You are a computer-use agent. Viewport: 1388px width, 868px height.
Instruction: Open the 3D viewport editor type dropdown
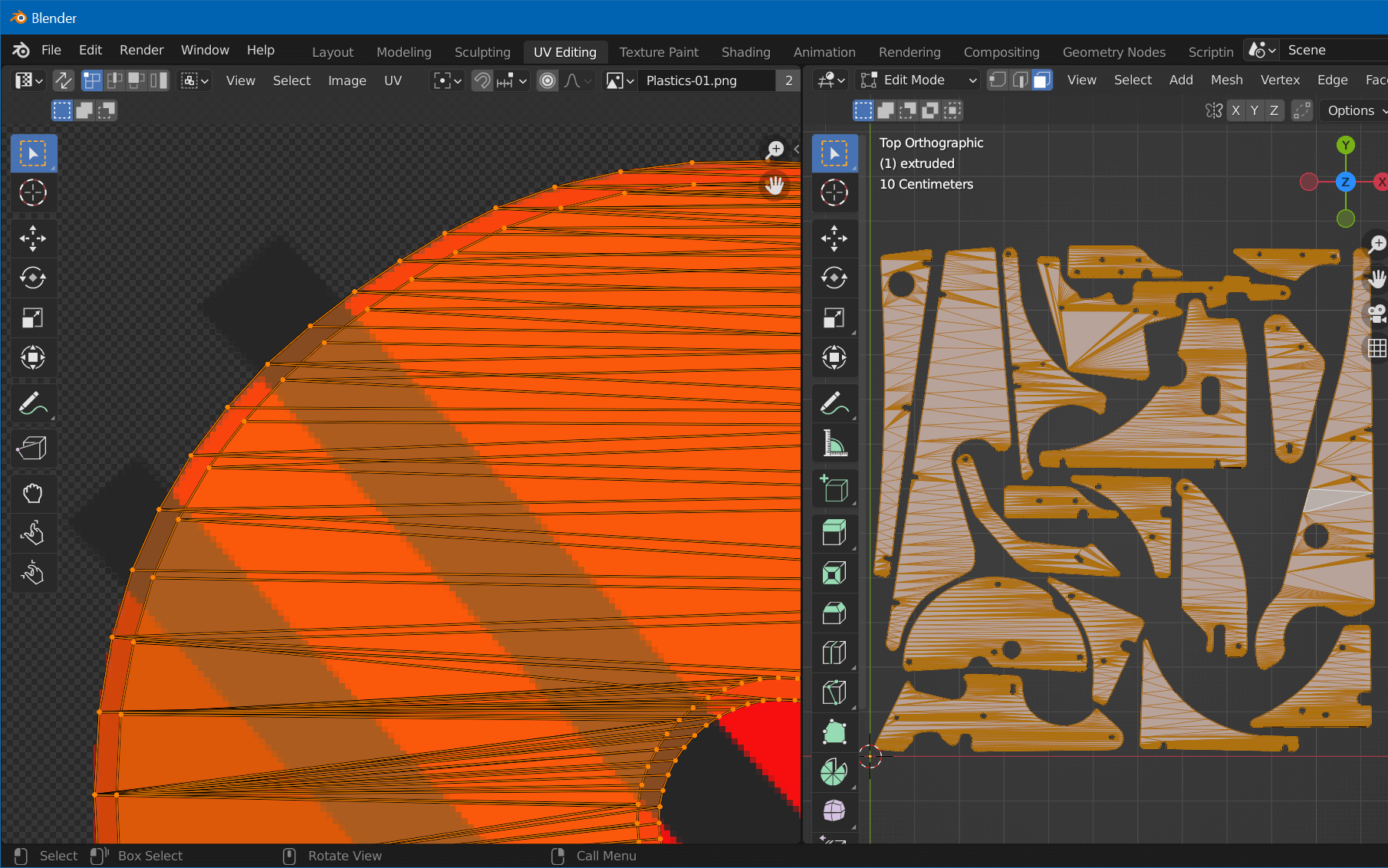tap(831, 80)
